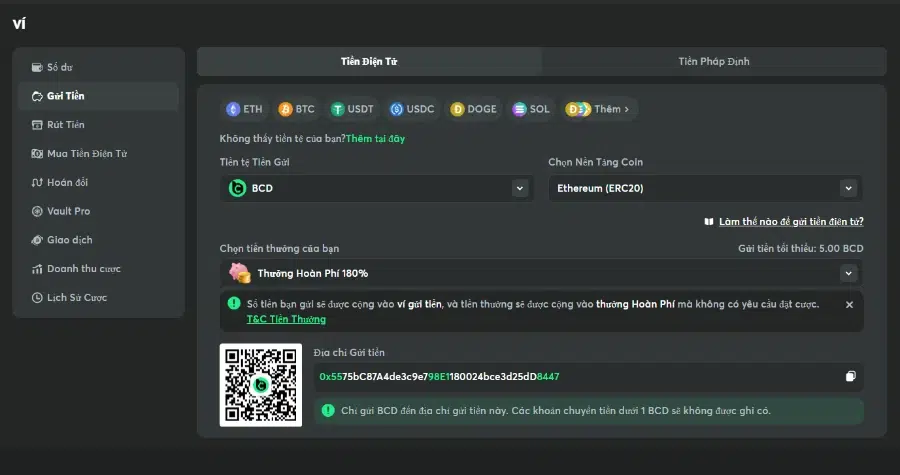Click the Tether logo on USDT chip
The width and height of the screenshot is (900, 475).
tap(338, 109)
